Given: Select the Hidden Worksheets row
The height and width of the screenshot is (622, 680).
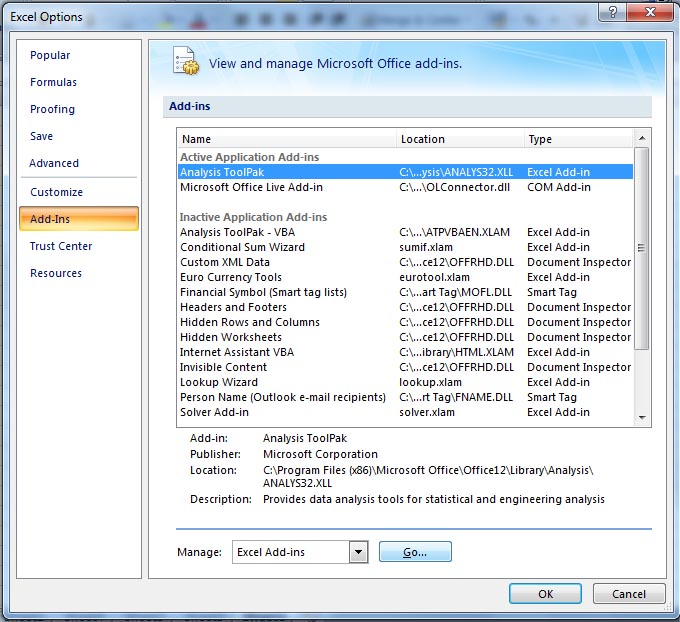Looking at the screenshot, I should 405,337.
